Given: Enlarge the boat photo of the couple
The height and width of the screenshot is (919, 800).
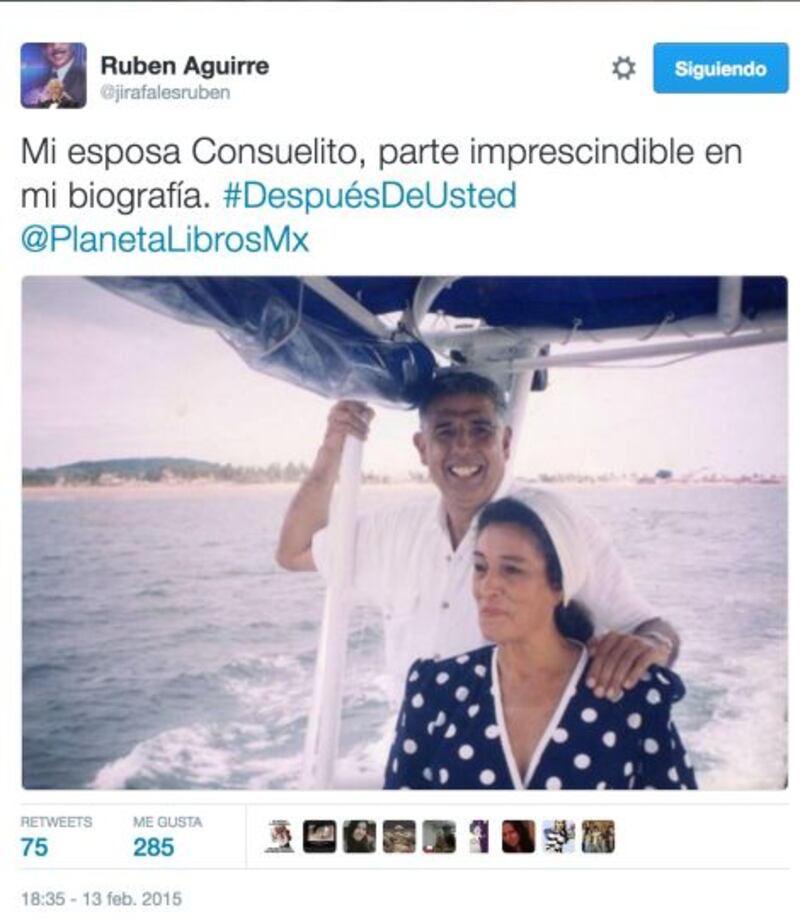Looking at the screenshot, I should coord(404,533).
